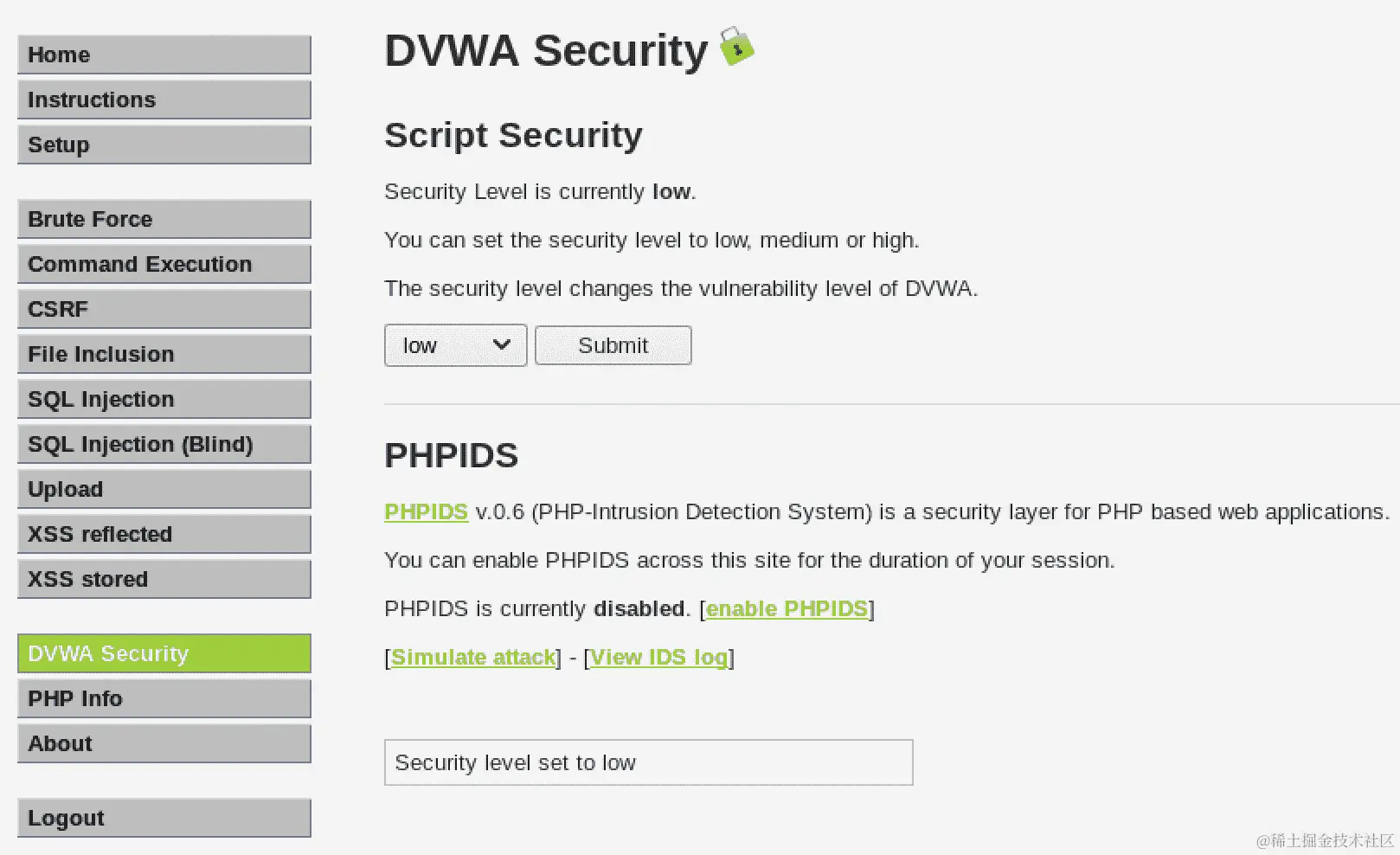Open the Command Execution module
This screenshot has height=855, width=1400.
[164, 264]
